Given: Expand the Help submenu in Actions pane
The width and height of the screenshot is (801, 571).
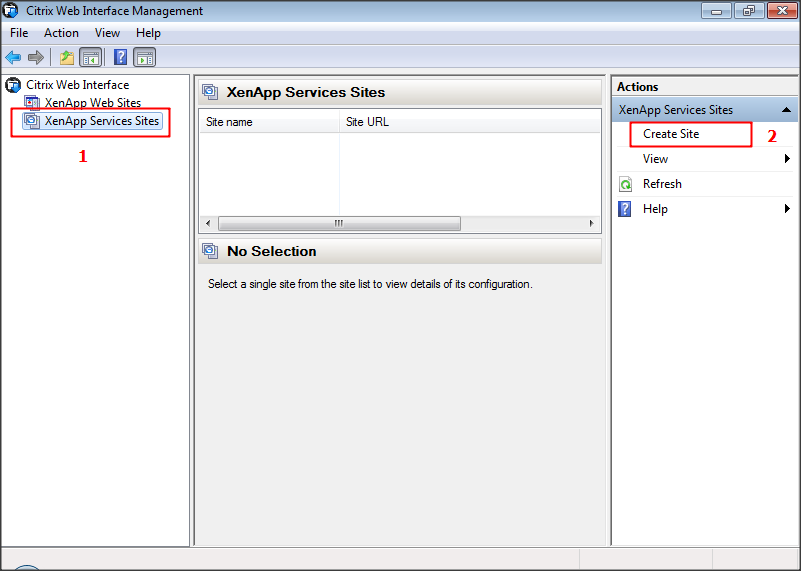Looking at the screenshot, I should point(655,209).
